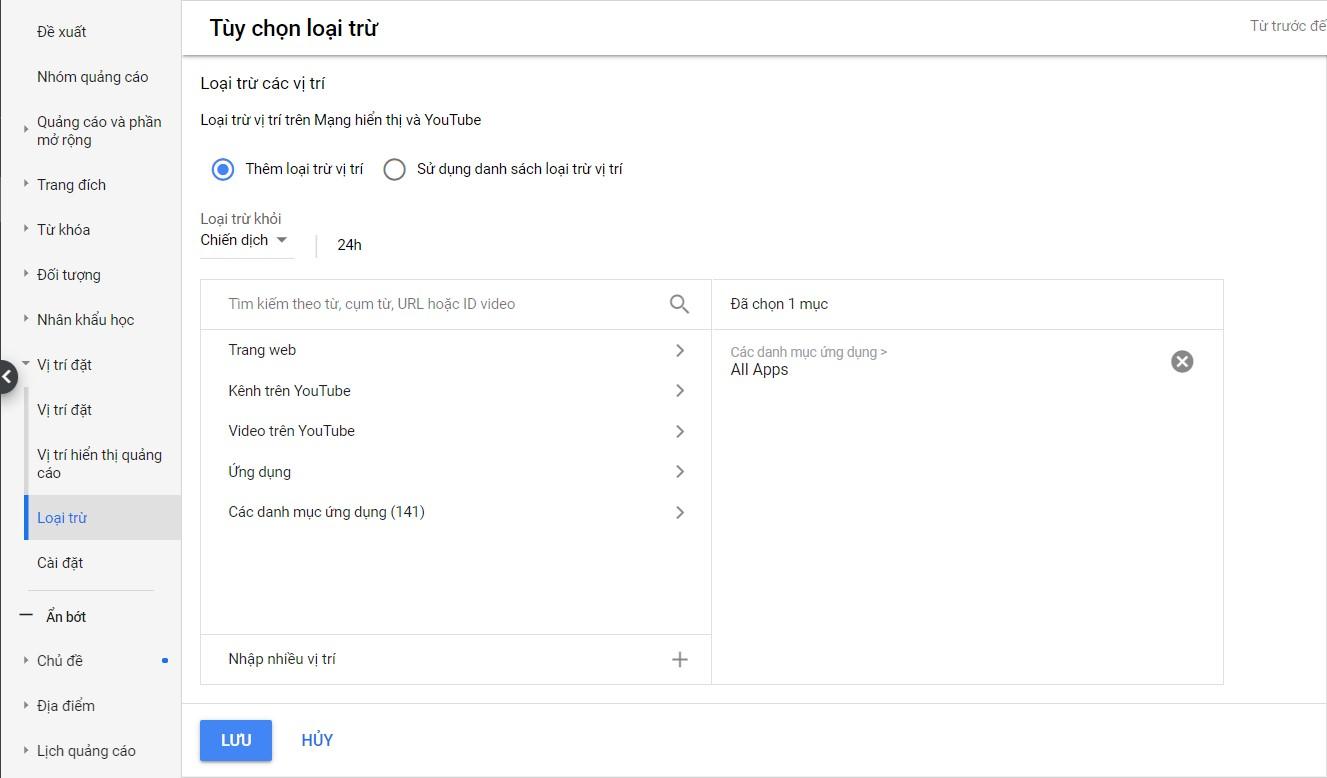This screenshot has width=1327, height=778.
Task: Expand Từ khóa in sidebar
Action: pos(63,230)
